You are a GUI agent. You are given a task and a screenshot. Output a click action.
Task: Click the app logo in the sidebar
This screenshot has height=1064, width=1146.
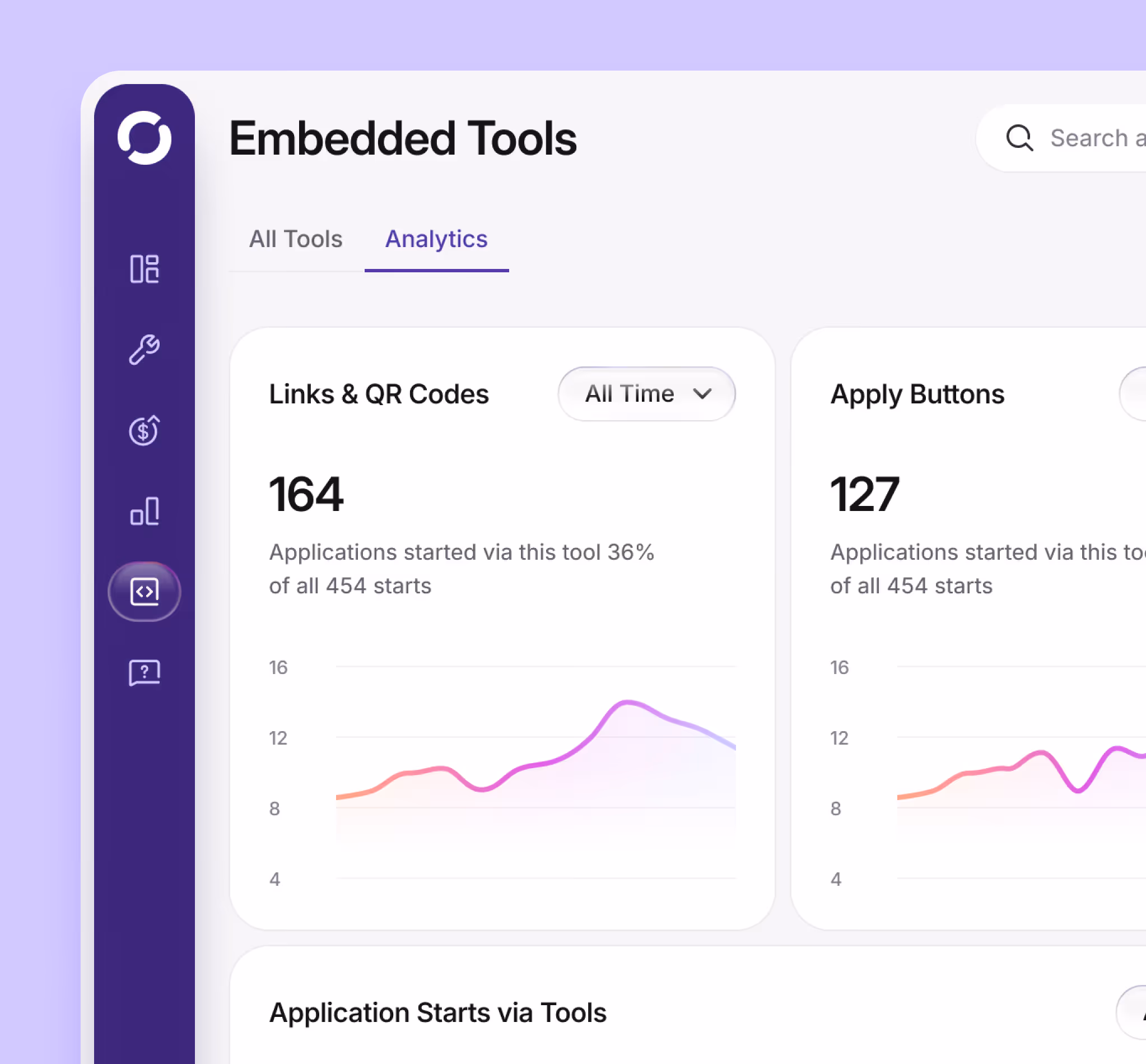coord(145,138)
